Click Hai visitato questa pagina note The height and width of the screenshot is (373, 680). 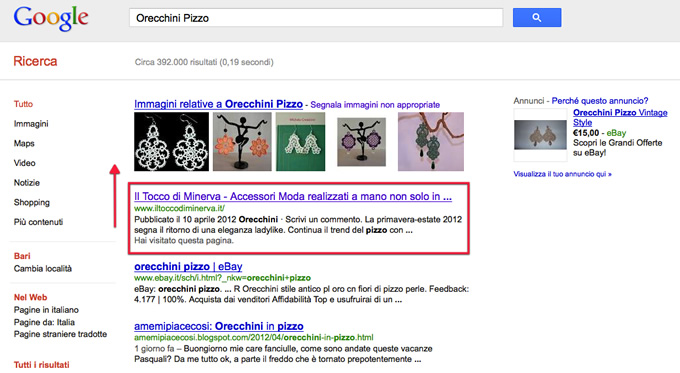[x=184, y=241]
